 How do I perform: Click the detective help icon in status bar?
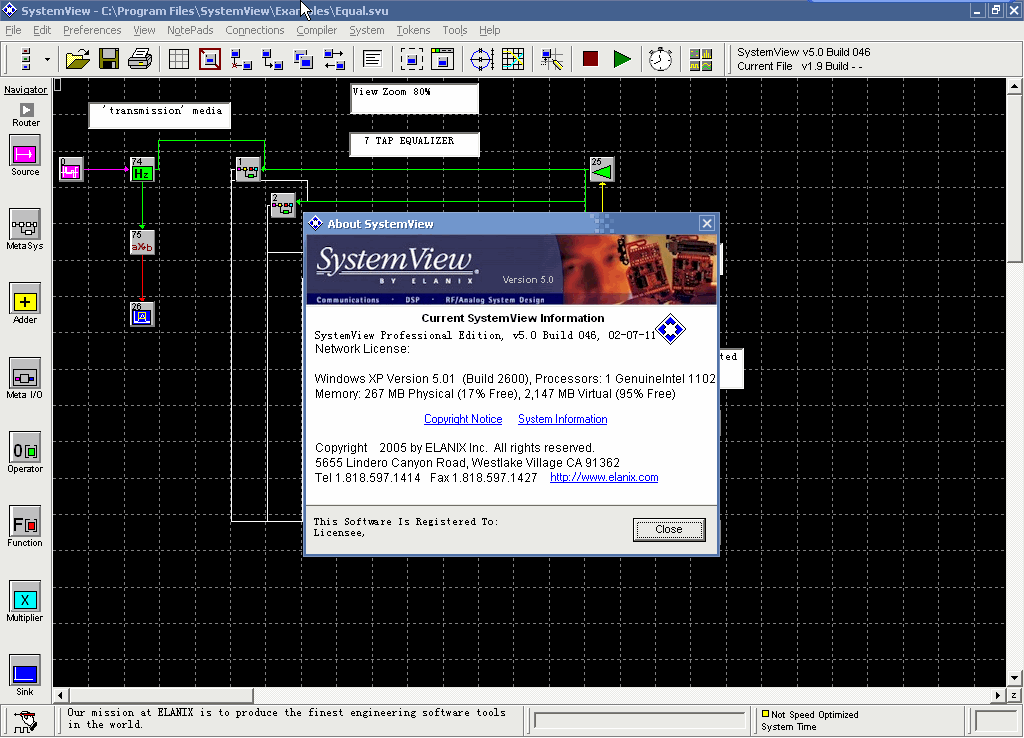pyautogui.click(x=25, y=720)
